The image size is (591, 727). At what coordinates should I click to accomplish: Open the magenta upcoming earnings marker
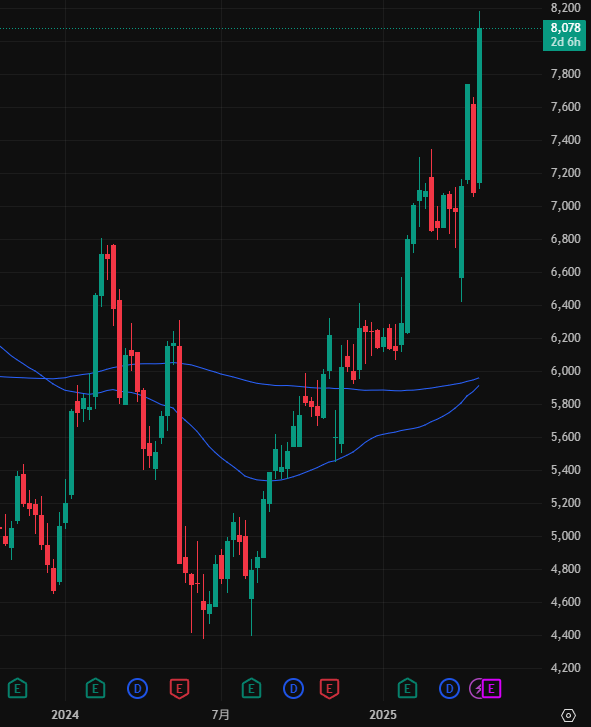pyautogui.click(x=492, y=689)
